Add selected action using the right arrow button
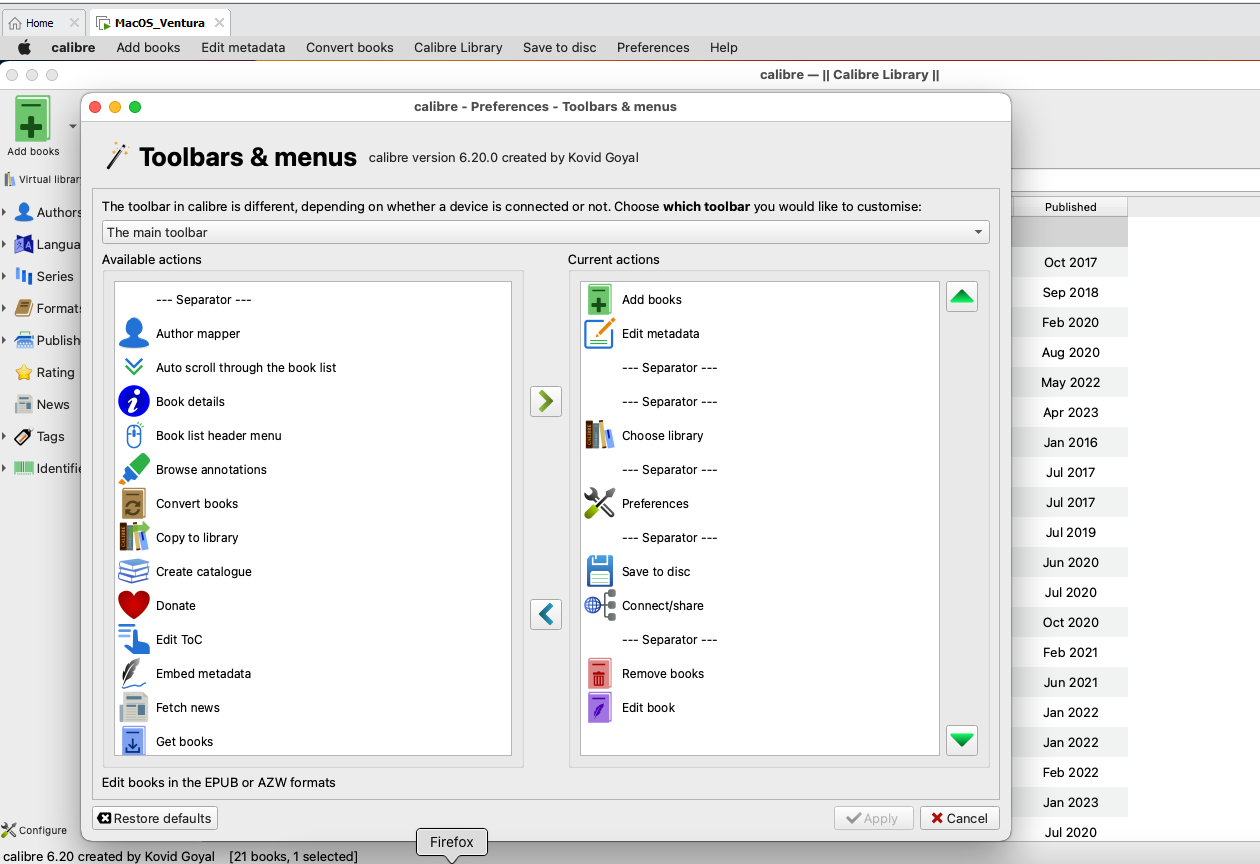Screen dimensions: 1260x864 (x=546, y=401)
